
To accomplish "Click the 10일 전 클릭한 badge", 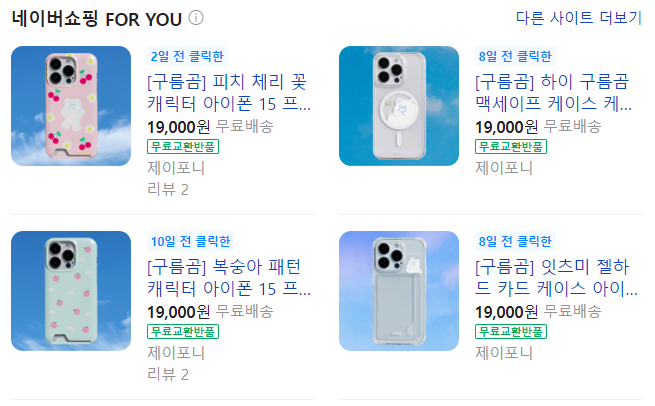I will pyautogui.click(x=190, y=241).
